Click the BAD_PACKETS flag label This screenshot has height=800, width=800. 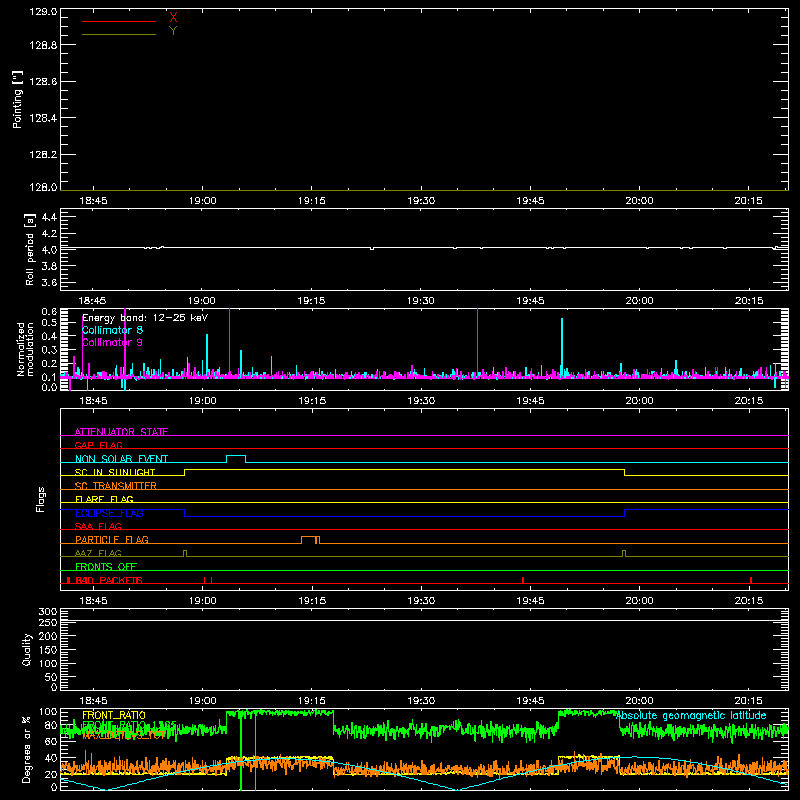tap(109, 580)
